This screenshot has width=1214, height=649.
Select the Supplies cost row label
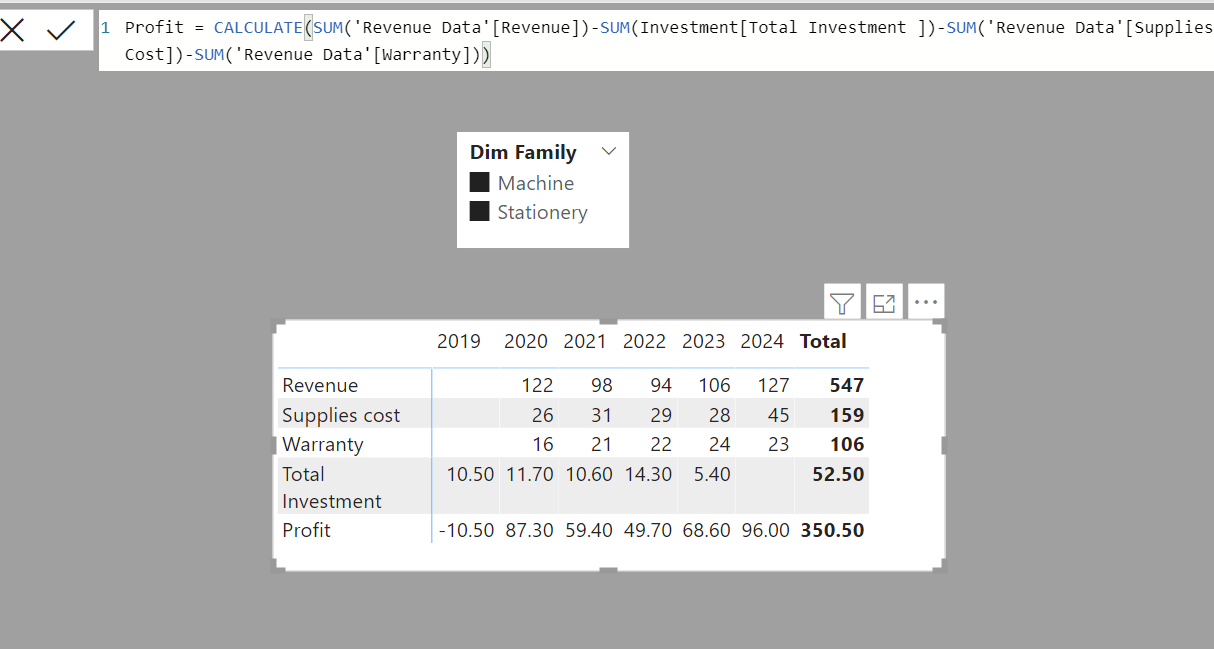pyautogui.click(x=341, y=415)
